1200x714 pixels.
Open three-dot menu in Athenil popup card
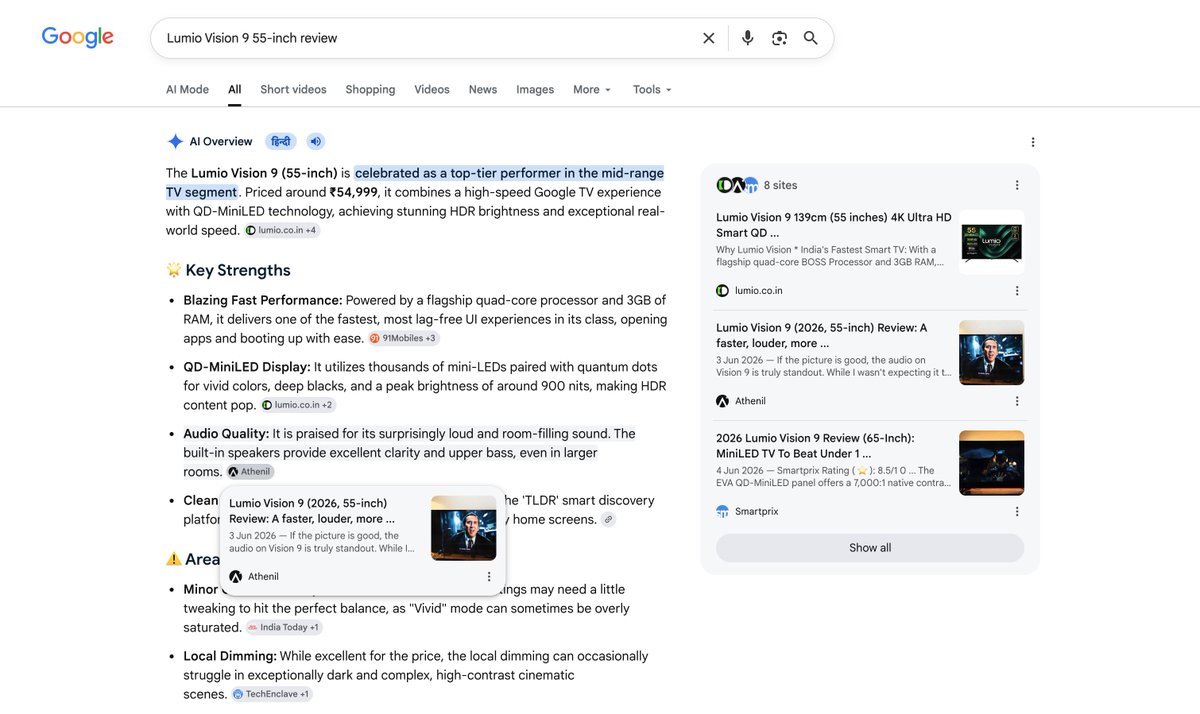point(489,577)
